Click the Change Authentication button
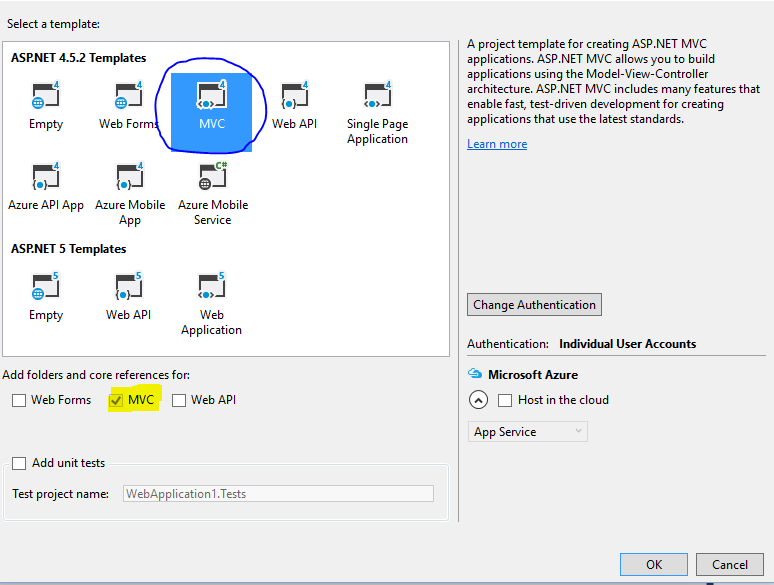 click(x=534, y=305)
